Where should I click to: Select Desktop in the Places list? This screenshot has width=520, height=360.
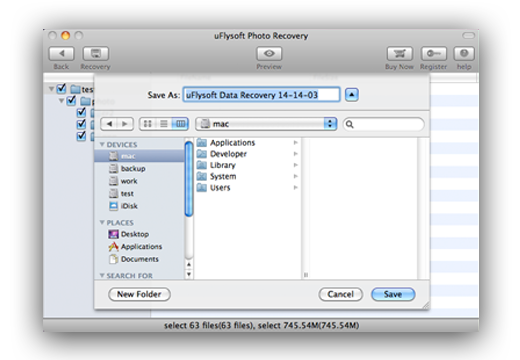pyautogui.click(x=139, y=234)
